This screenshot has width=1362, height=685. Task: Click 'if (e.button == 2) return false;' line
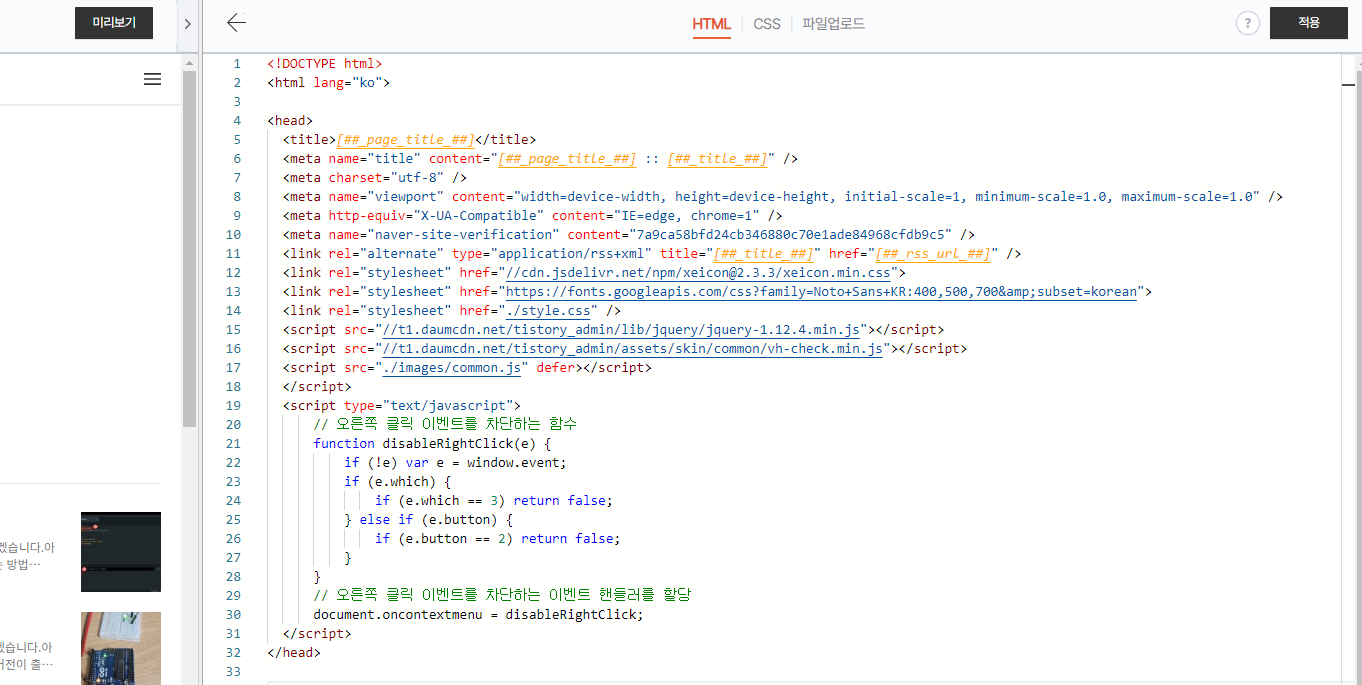[x=497, y=538]
